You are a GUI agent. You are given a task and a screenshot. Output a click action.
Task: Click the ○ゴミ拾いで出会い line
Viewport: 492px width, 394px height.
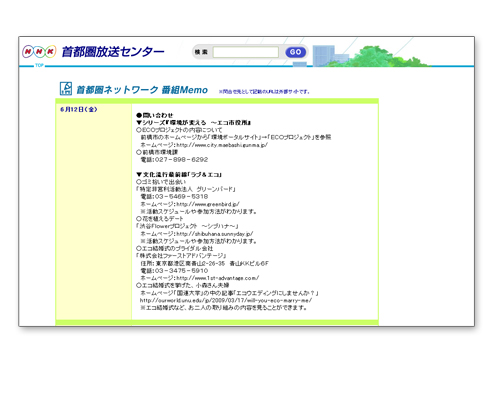click(x=161, y=182)
